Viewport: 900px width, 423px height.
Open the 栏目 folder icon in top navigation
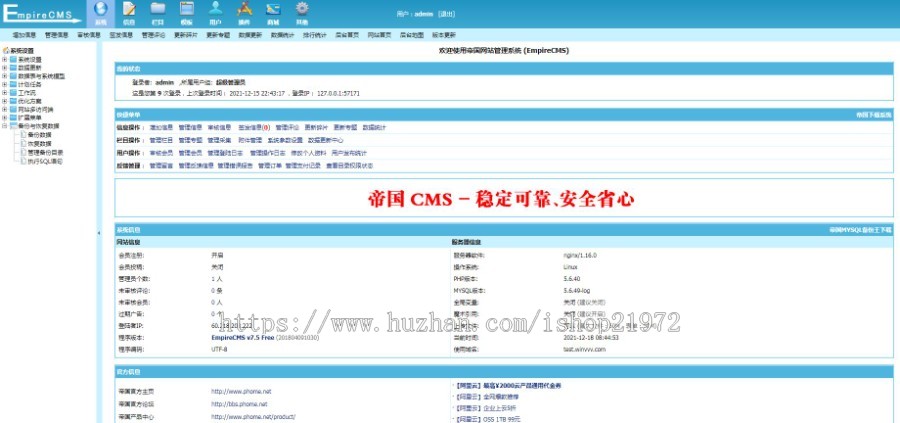coord(158,9)
